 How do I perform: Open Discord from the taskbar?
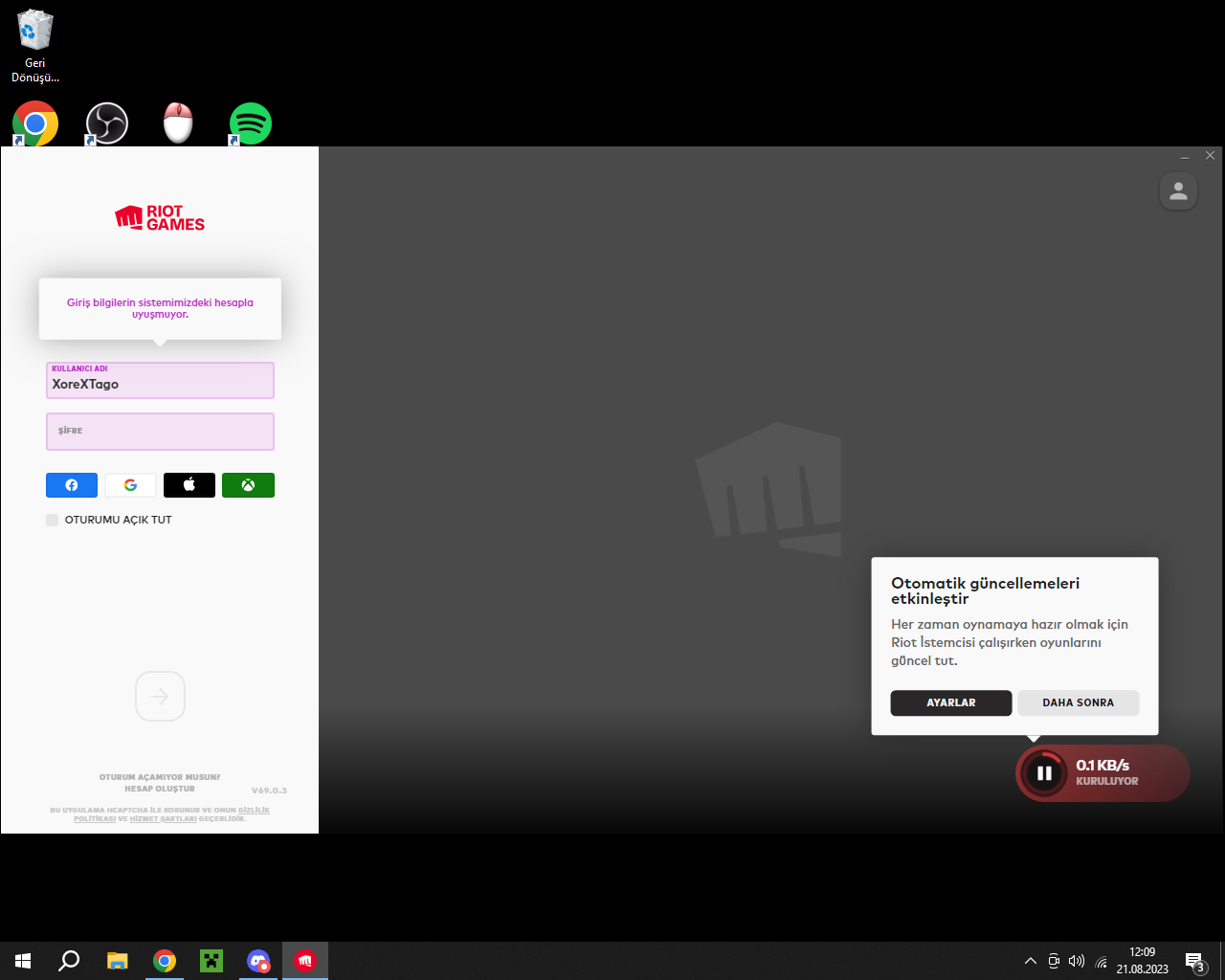pos(258,961)
